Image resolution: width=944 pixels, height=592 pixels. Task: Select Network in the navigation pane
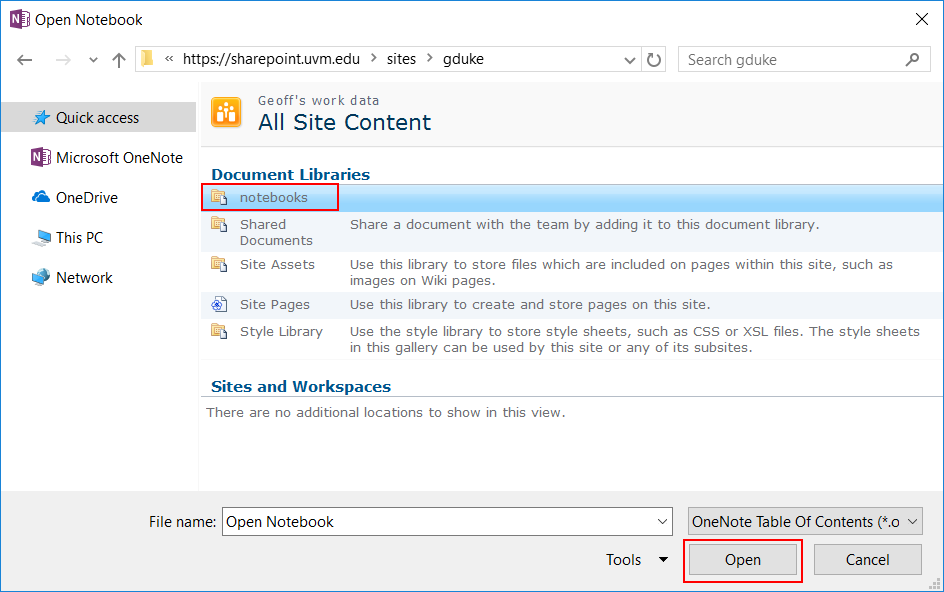84,278
